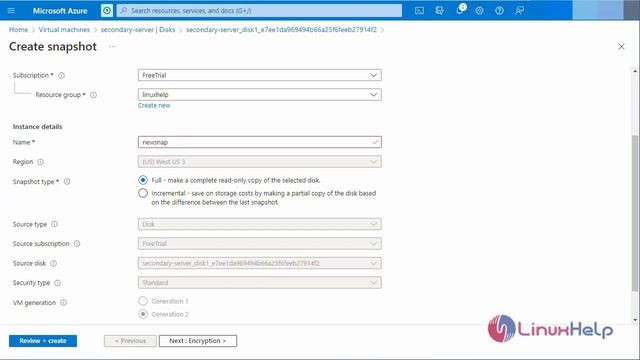640x360 pixels.
Task: Close the Create snapshot blade
Action: coord(621,47)
